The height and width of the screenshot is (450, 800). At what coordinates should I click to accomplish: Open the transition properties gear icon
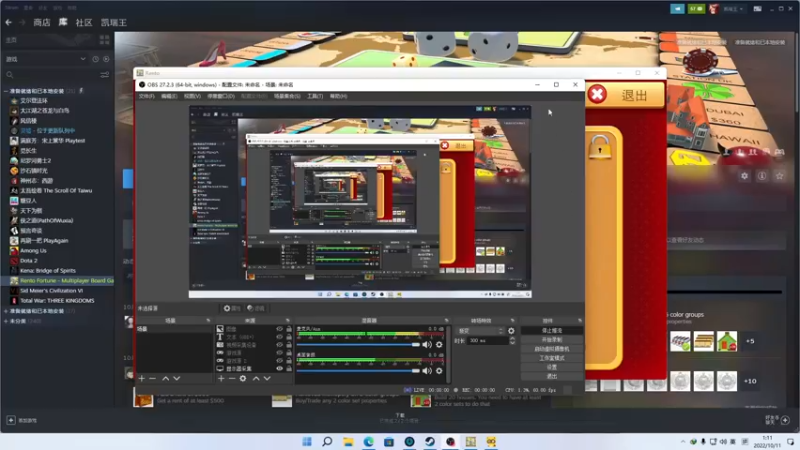point(511,331)
